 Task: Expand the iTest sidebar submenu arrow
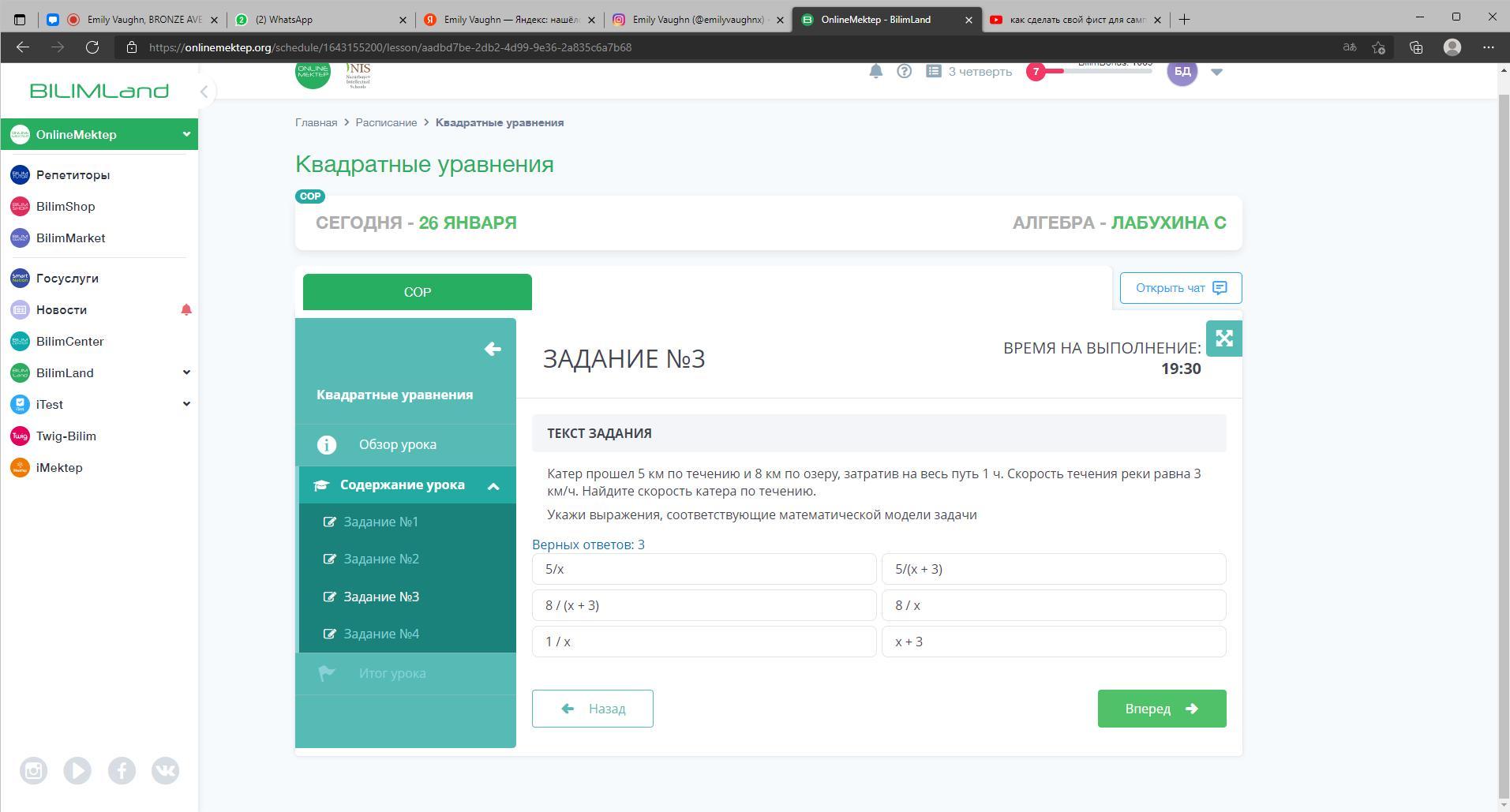tap(186, 404)
